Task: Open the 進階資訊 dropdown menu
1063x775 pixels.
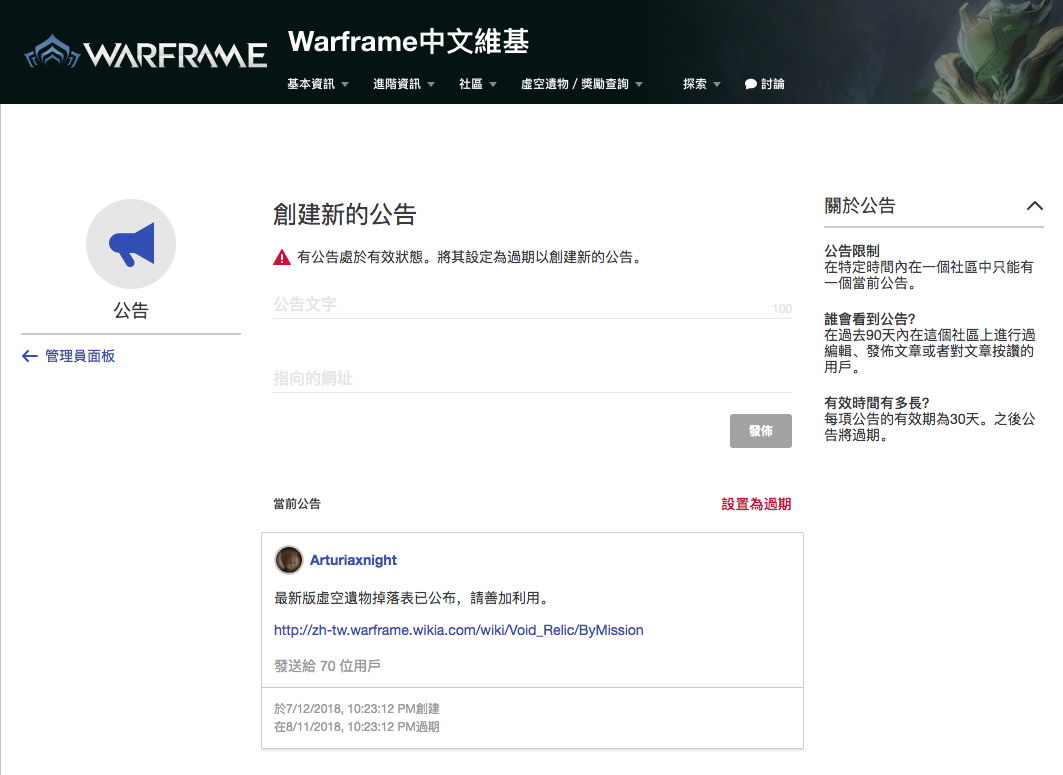Action: pyautogui.click(x=403, y=84)
